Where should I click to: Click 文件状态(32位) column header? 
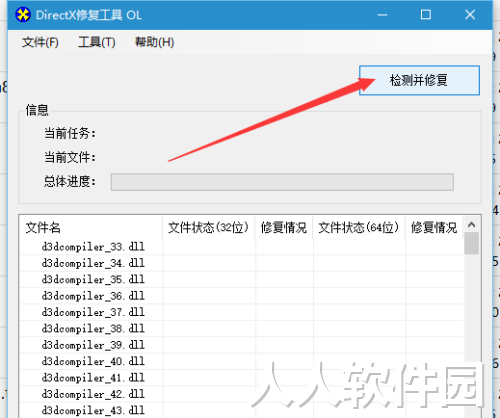click(209, 228)
